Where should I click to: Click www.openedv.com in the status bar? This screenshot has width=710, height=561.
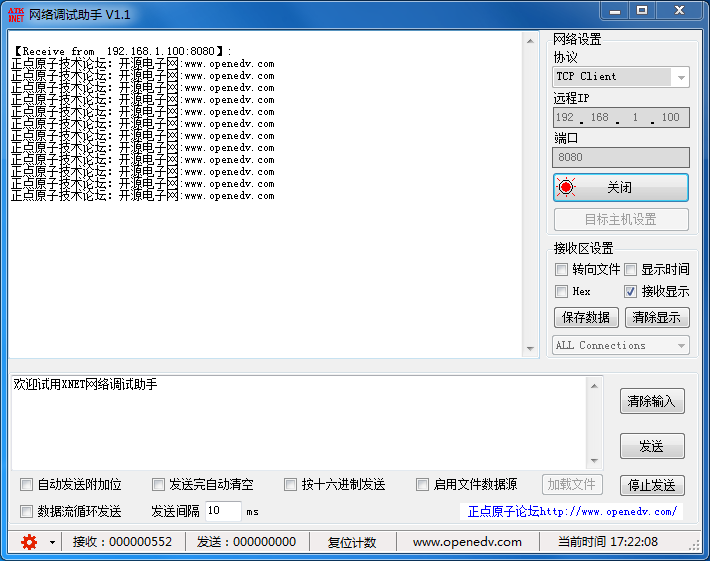coord(467,542)
